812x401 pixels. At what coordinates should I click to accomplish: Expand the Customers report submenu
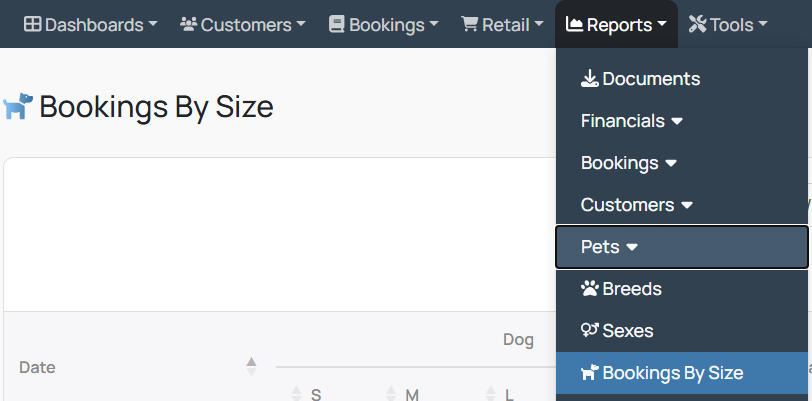[636, 205]
